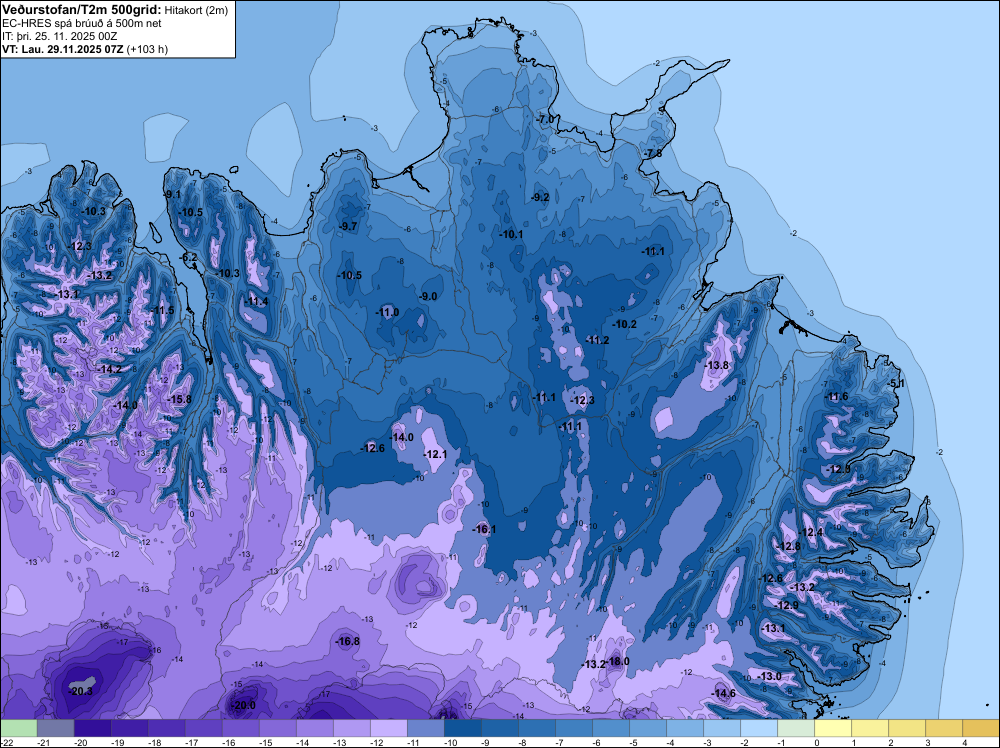Click the -12.1 temperature label
Viewport: 1000px width, 748px height.
click(436, 454)
